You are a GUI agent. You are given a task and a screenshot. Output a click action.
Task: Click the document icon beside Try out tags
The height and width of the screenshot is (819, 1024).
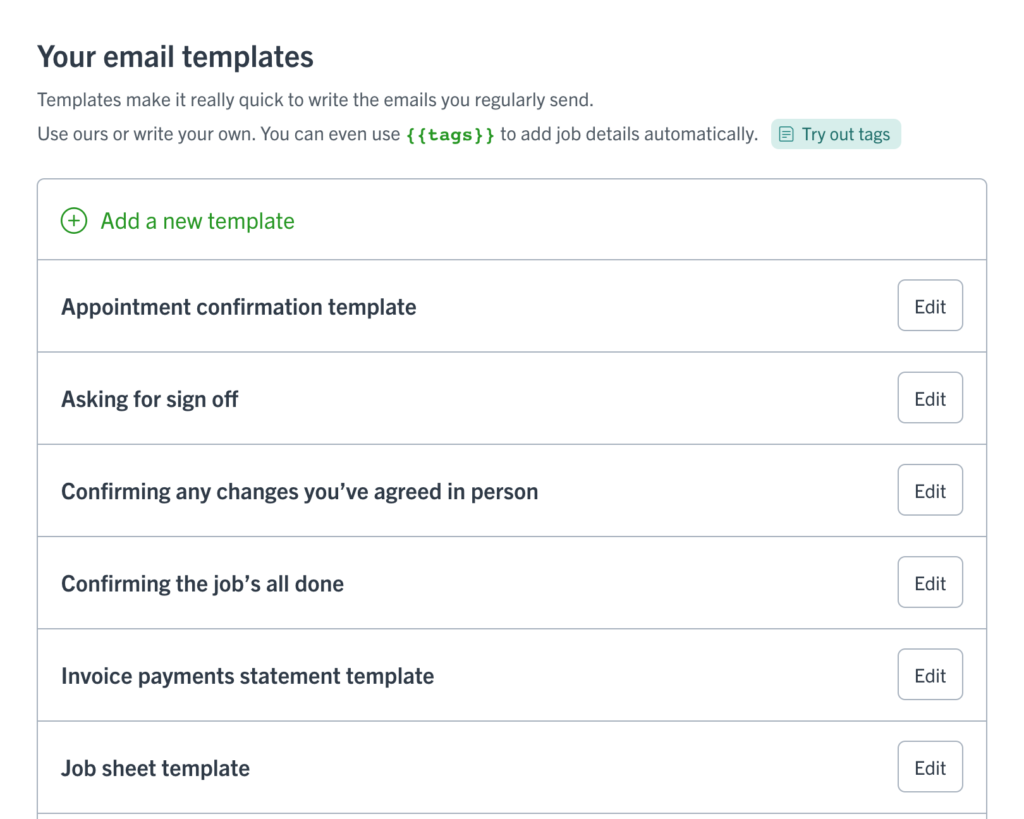pyautogui.click(x=786, y=135)
